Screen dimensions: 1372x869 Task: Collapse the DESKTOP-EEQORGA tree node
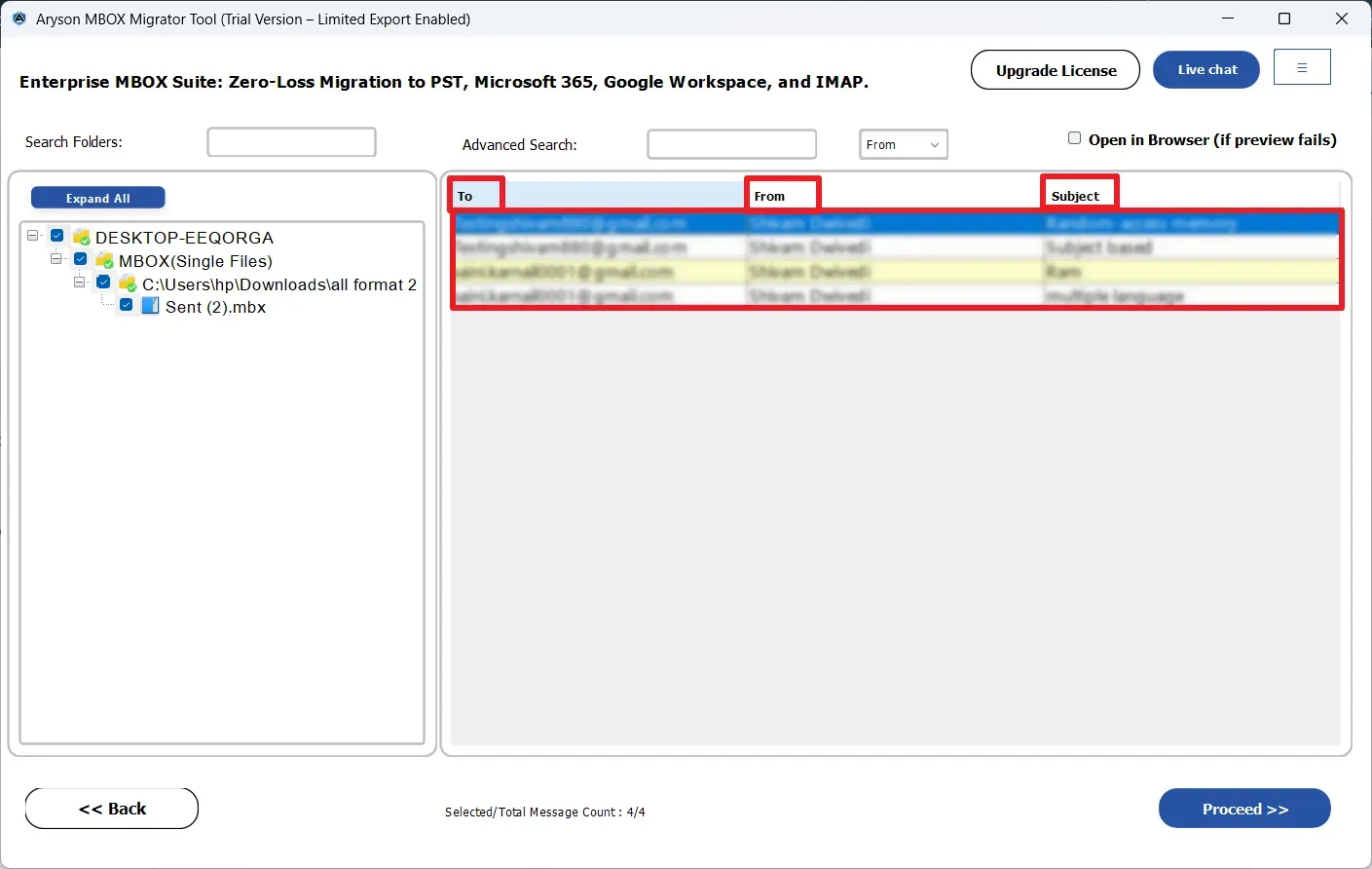(x=33, y=236)
